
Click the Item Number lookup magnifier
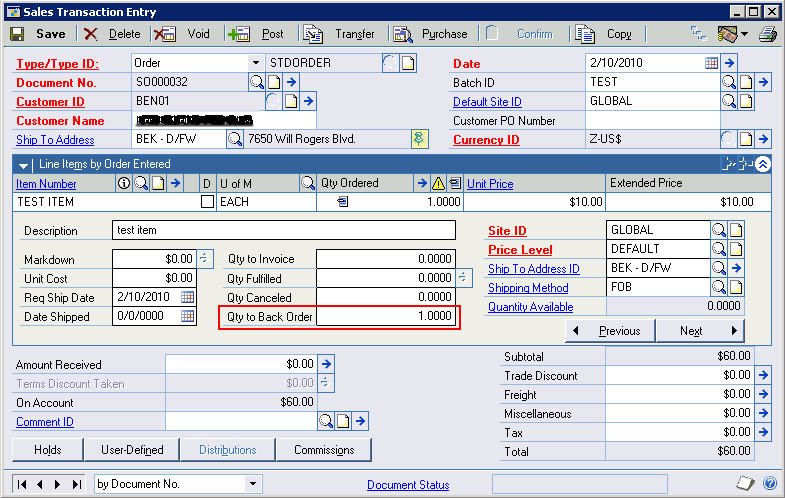pos(141,183)
